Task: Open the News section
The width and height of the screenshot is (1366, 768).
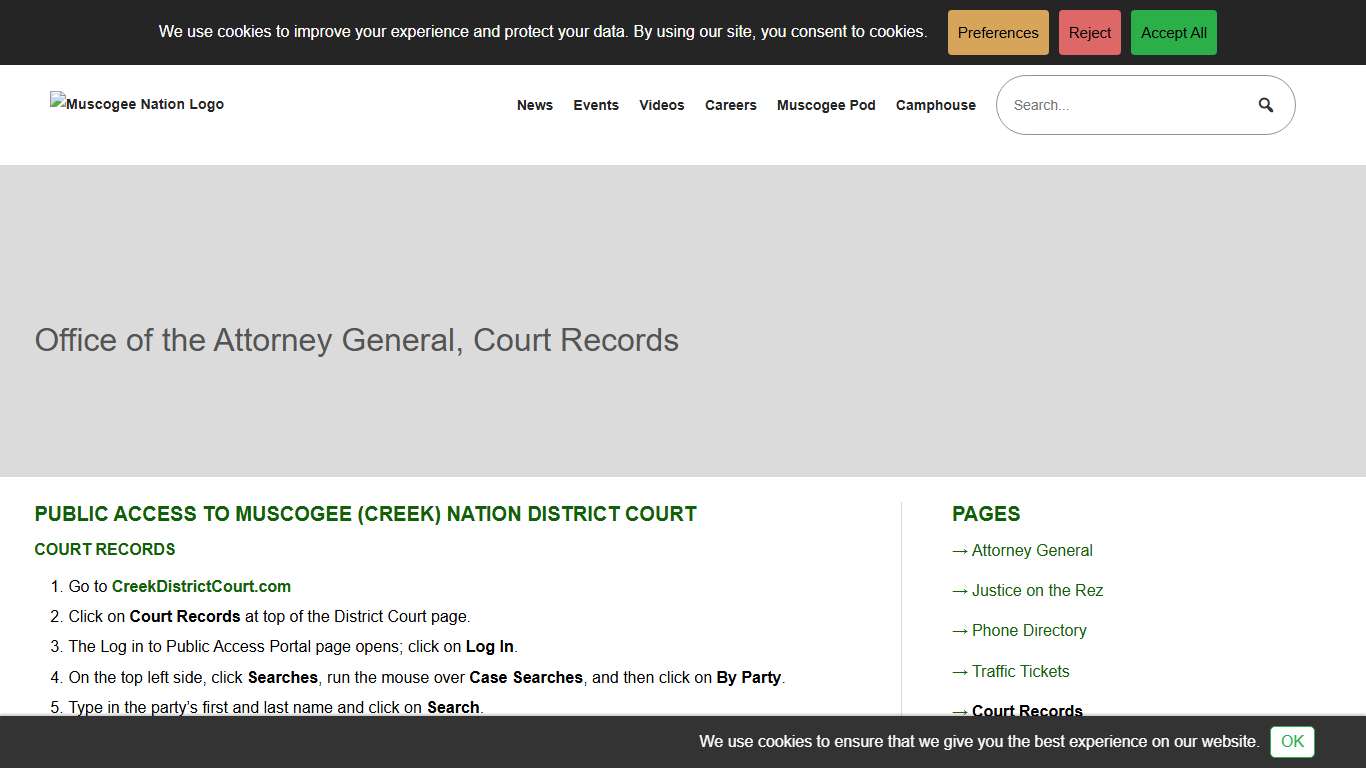Action: (535, 105)
